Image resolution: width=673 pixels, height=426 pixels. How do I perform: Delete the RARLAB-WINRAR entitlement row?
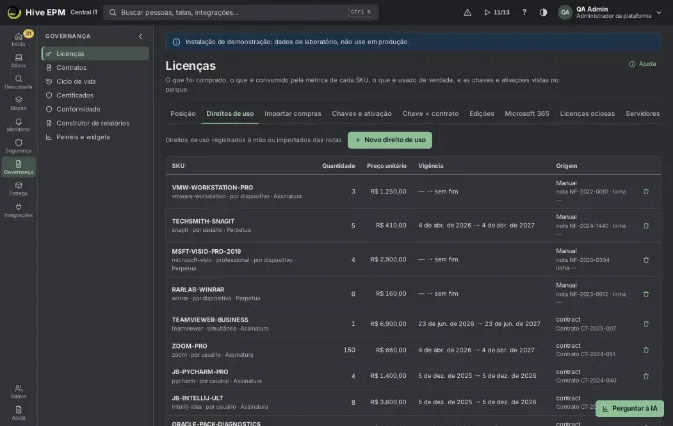click(646, 294)
